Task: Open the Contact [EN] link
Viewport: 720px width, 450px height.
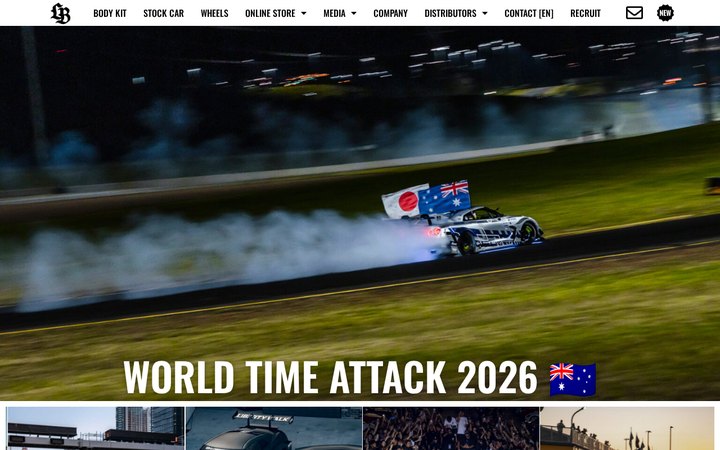Action: point(529,13)
